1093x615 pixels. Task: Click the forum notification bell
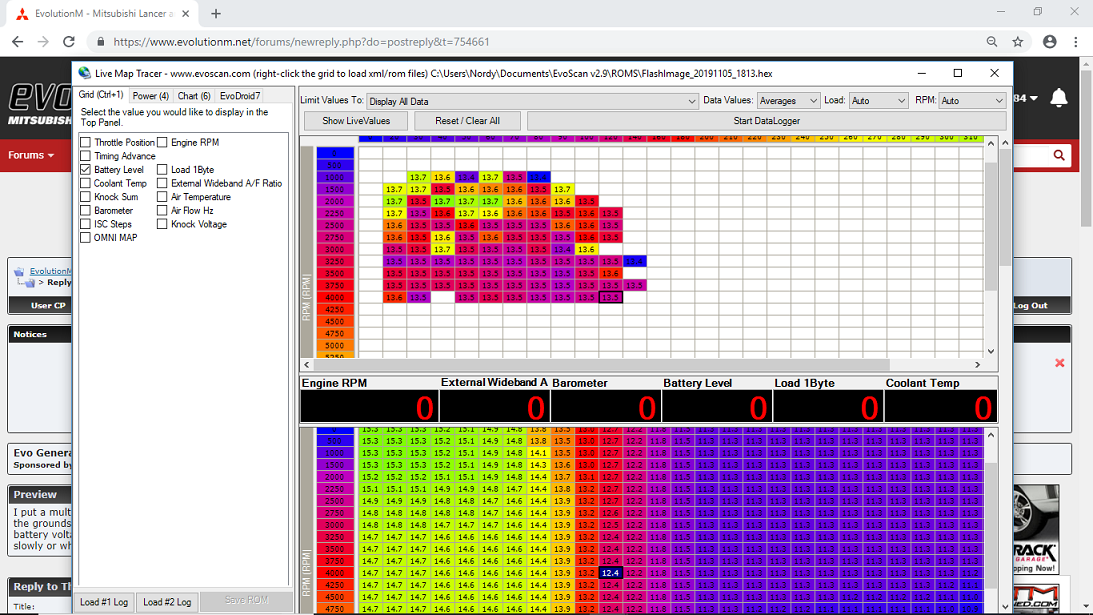click(1059, 98)
